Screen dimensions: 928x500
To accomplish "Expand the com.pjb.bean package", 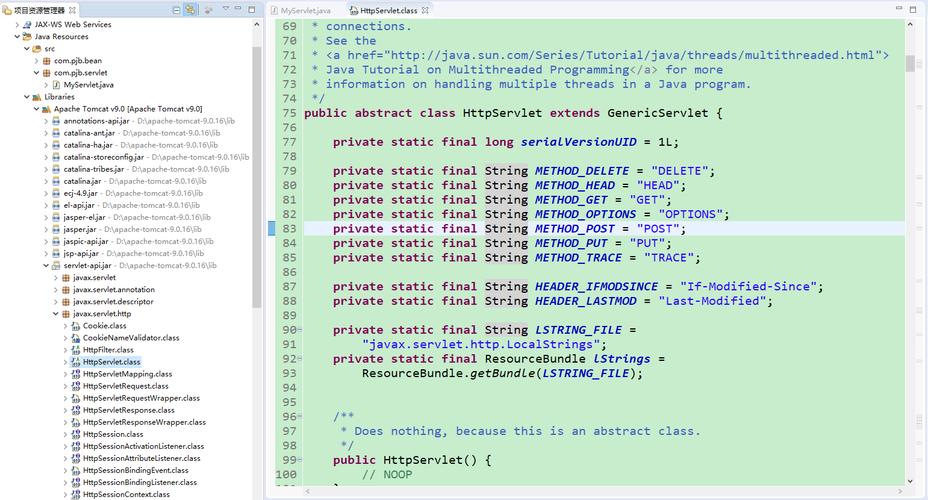I will click(x=36, y=61).
